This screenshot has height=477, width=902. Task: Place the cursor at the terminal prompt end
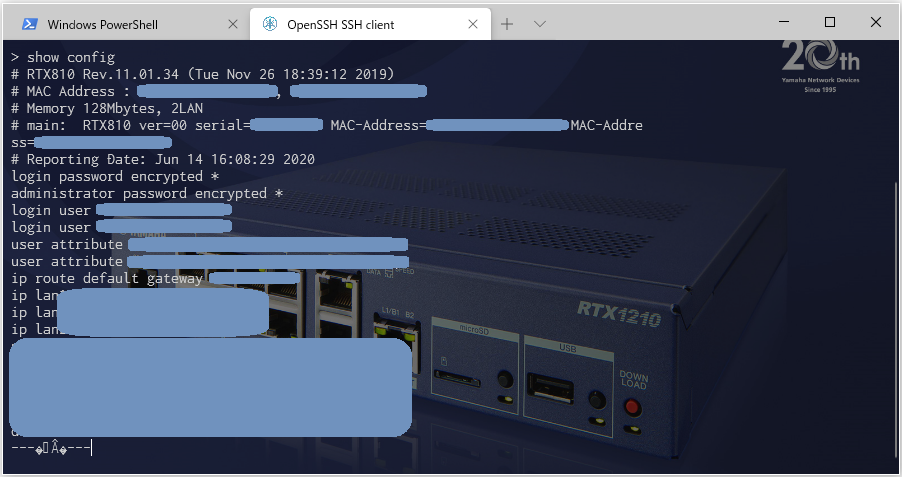(91, 448)
